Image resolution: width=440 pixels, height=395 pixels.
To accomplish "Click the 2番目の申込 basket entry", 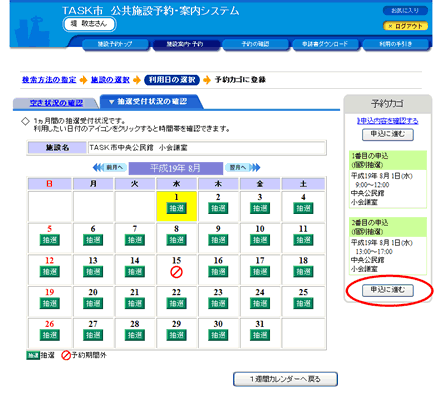I will [388, 246].
